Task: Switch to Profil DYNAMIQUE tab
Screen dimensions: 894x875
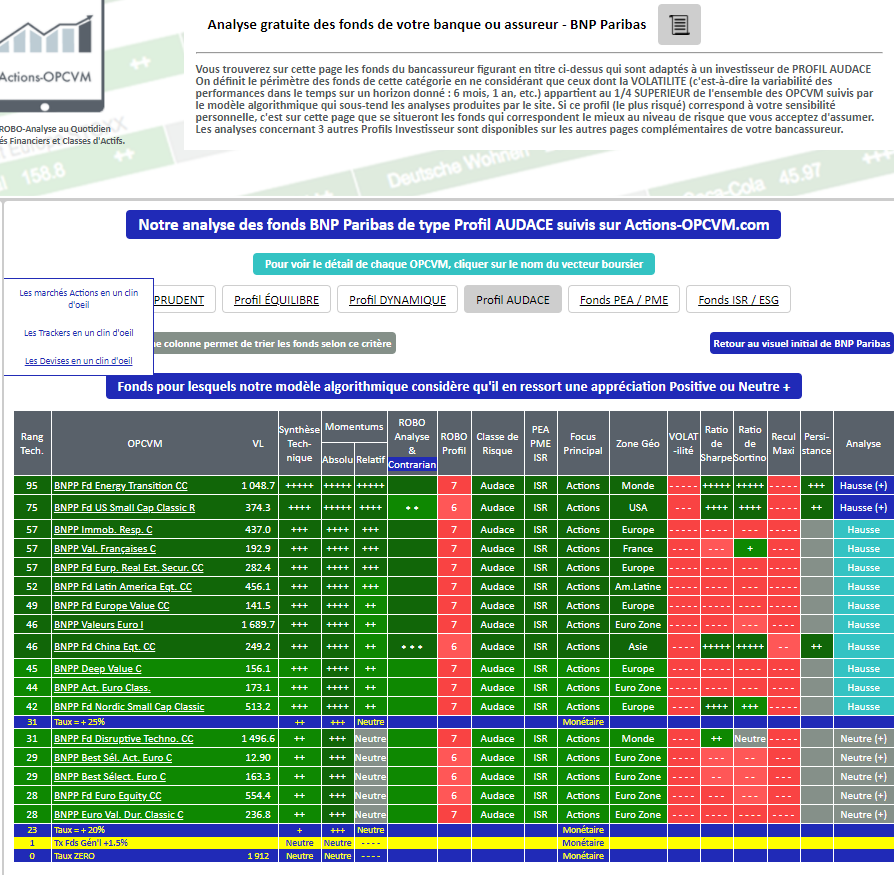Action: pyautogui.click(x=397, y=300)
